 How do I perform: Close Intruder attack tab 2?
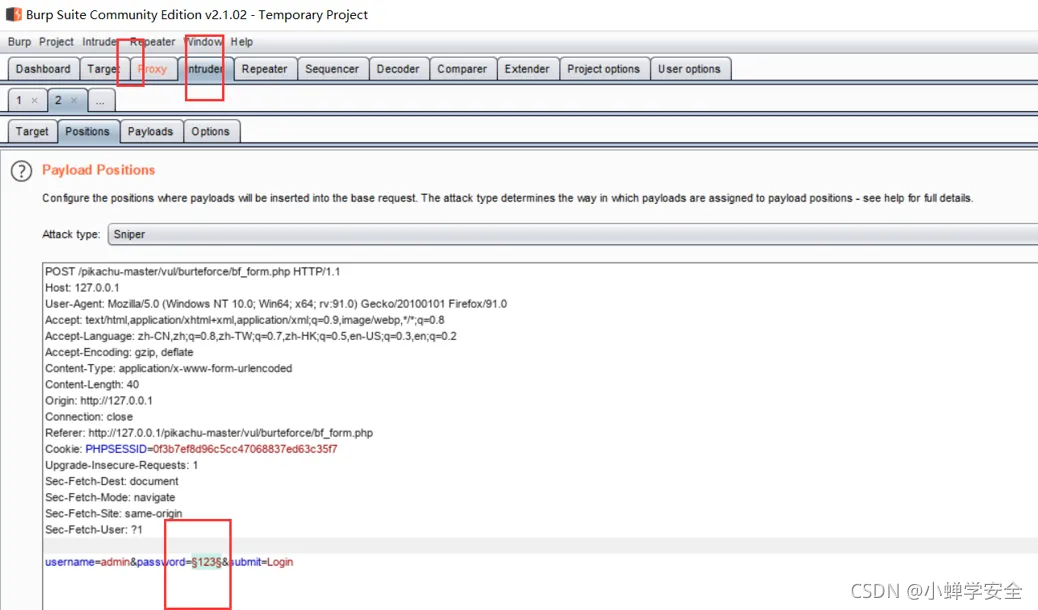click(74, 101)
